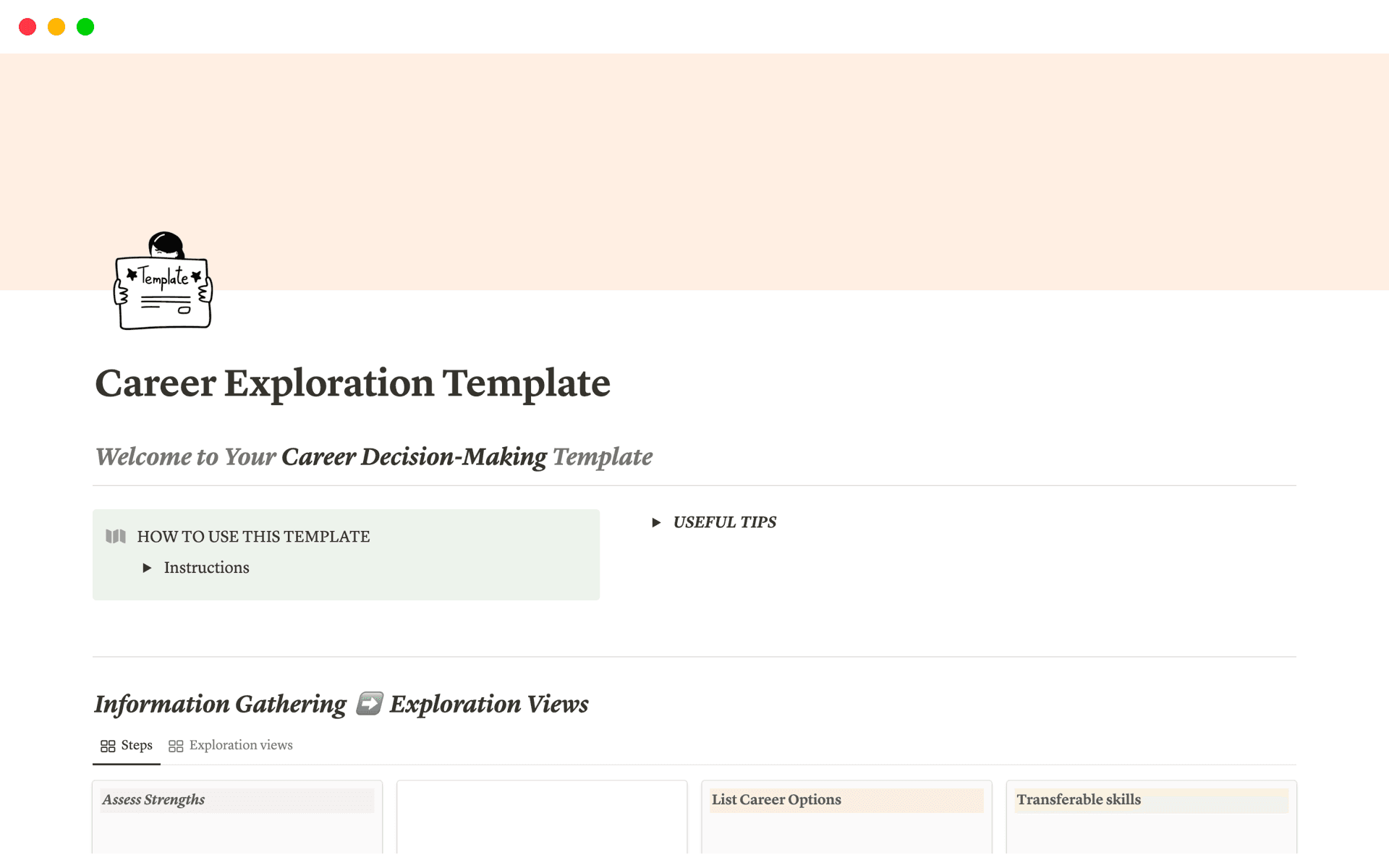Viewport: 1389px width, 868px height.
Task: Open the untitled blank gallery card
Action: [x=542, y=817]
